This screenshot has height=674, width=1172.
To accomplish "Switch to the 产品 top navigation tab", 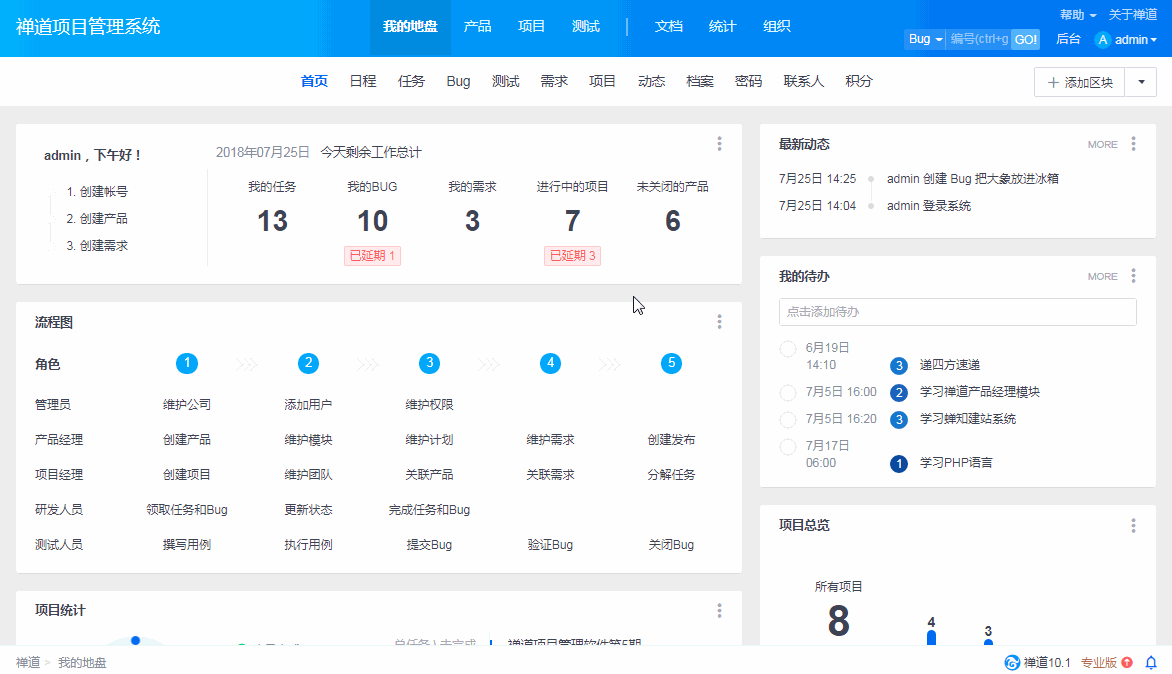I will click(x=477, y=27).
